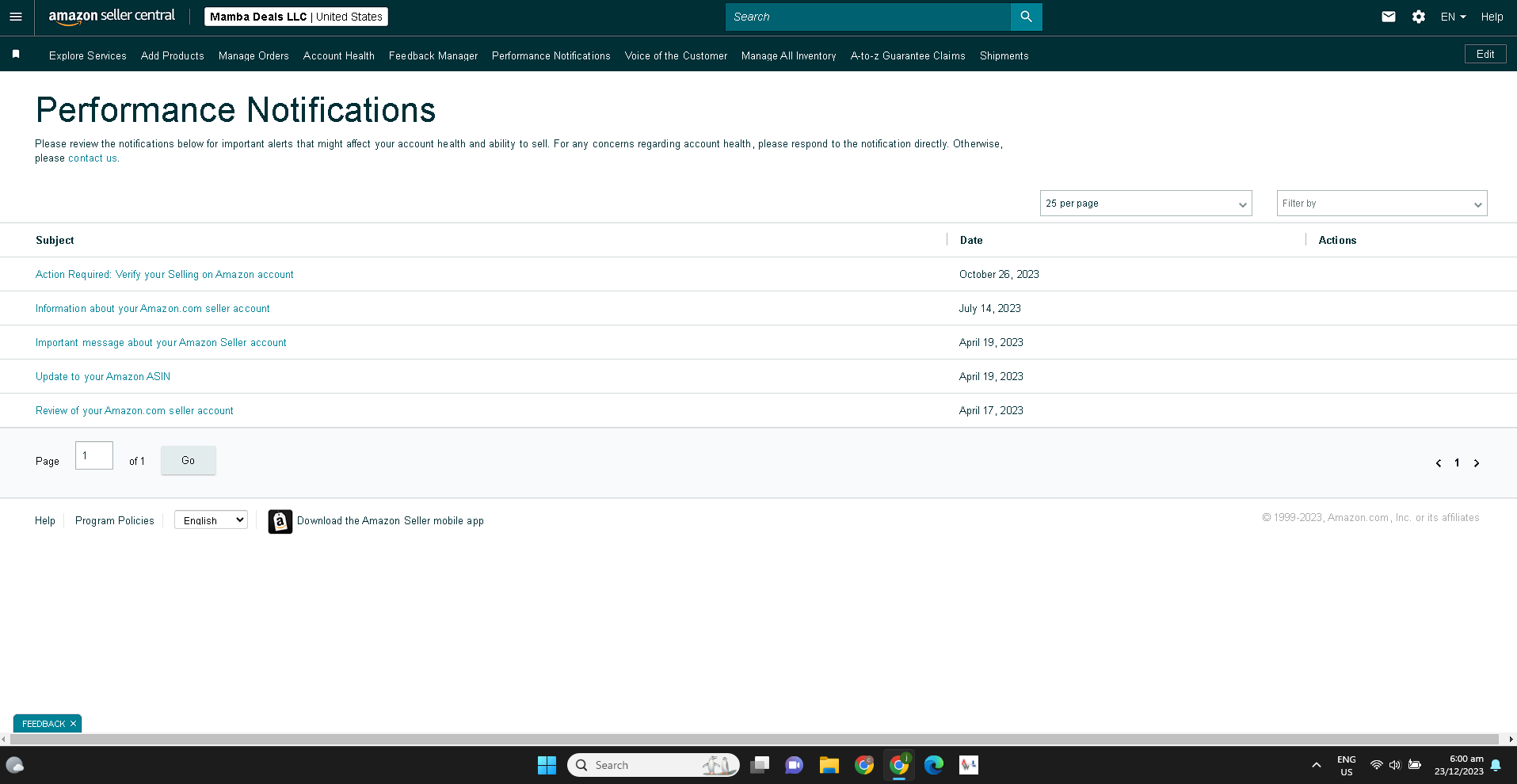Open Action Required: Verify your Selling notification
This screenshot has height=784, width=1517.
(x=165, y=274)
